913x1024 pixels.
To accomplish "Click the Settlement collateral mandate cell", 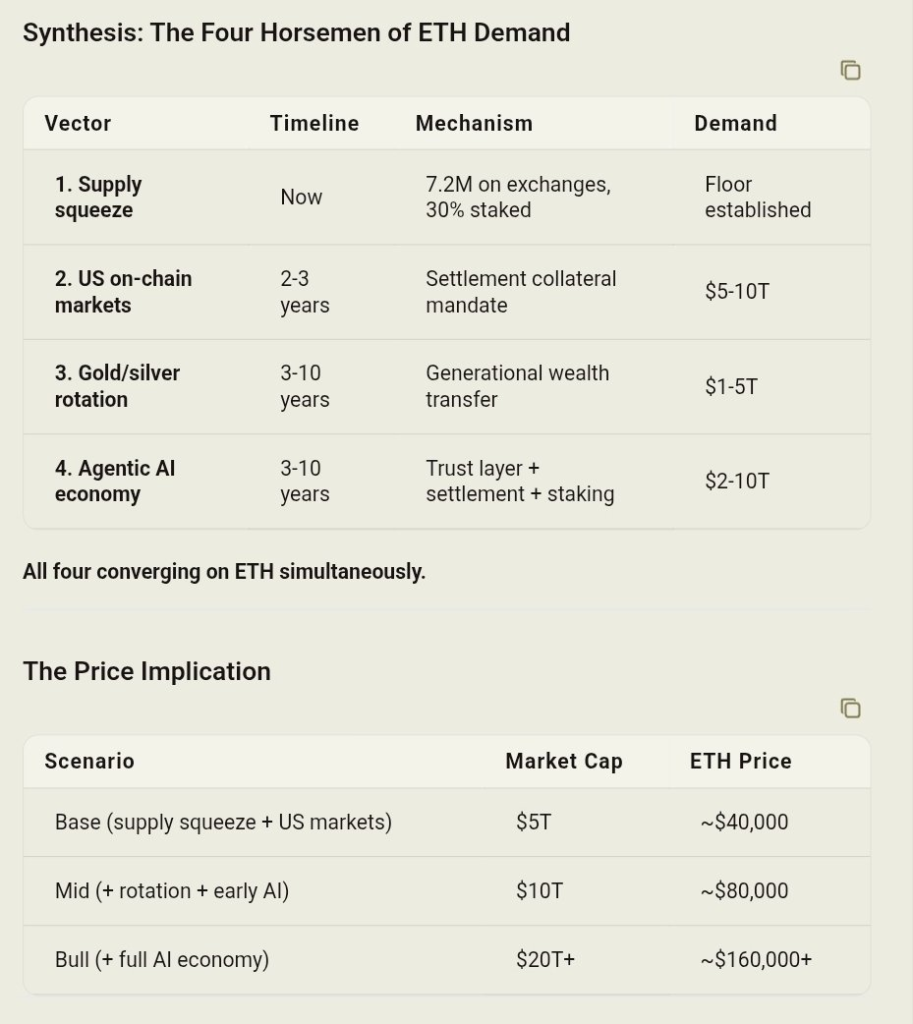I will (x=521, y=292).
